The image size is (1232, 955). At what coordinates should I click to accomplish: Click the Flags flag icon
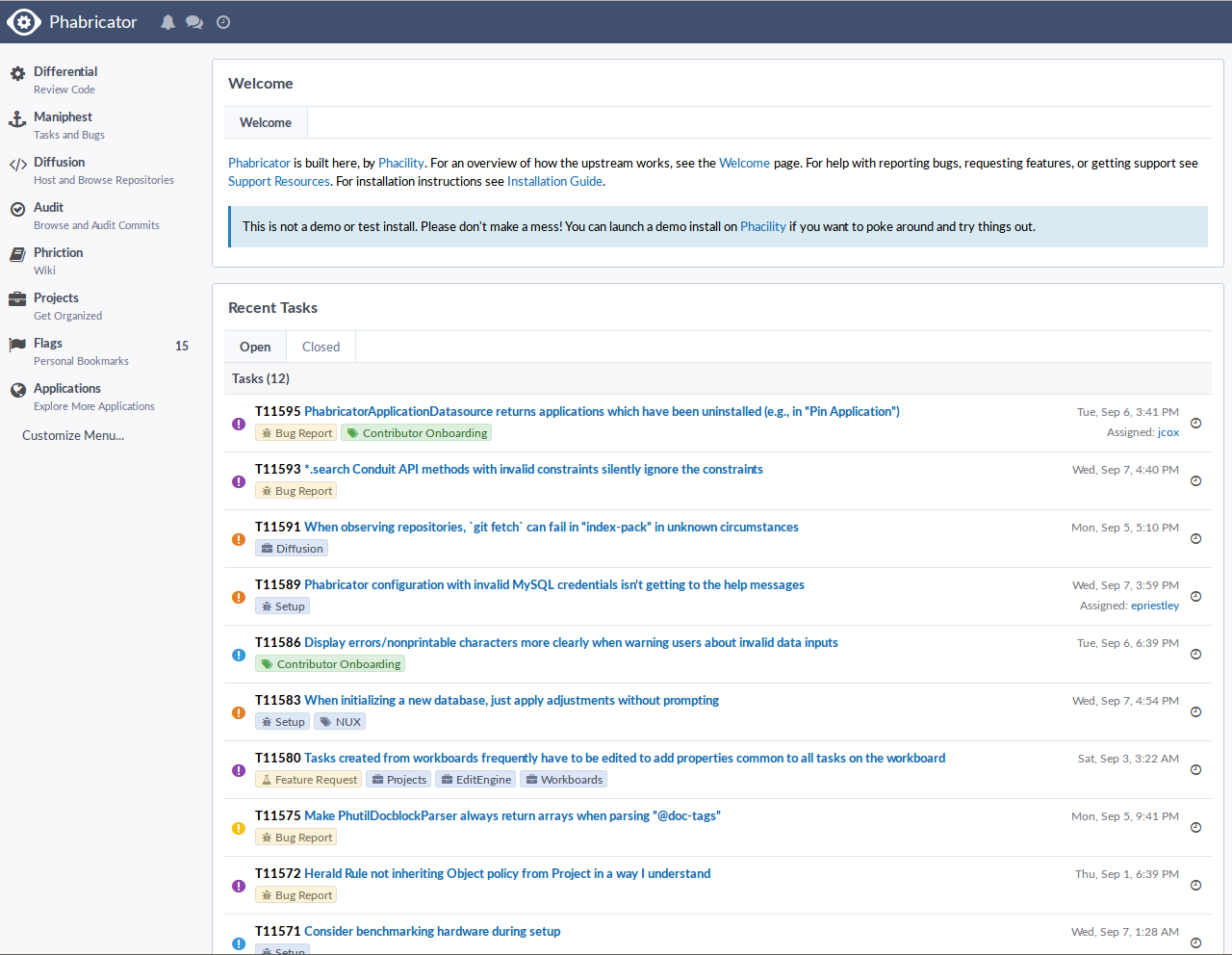(x=17, y=345)
